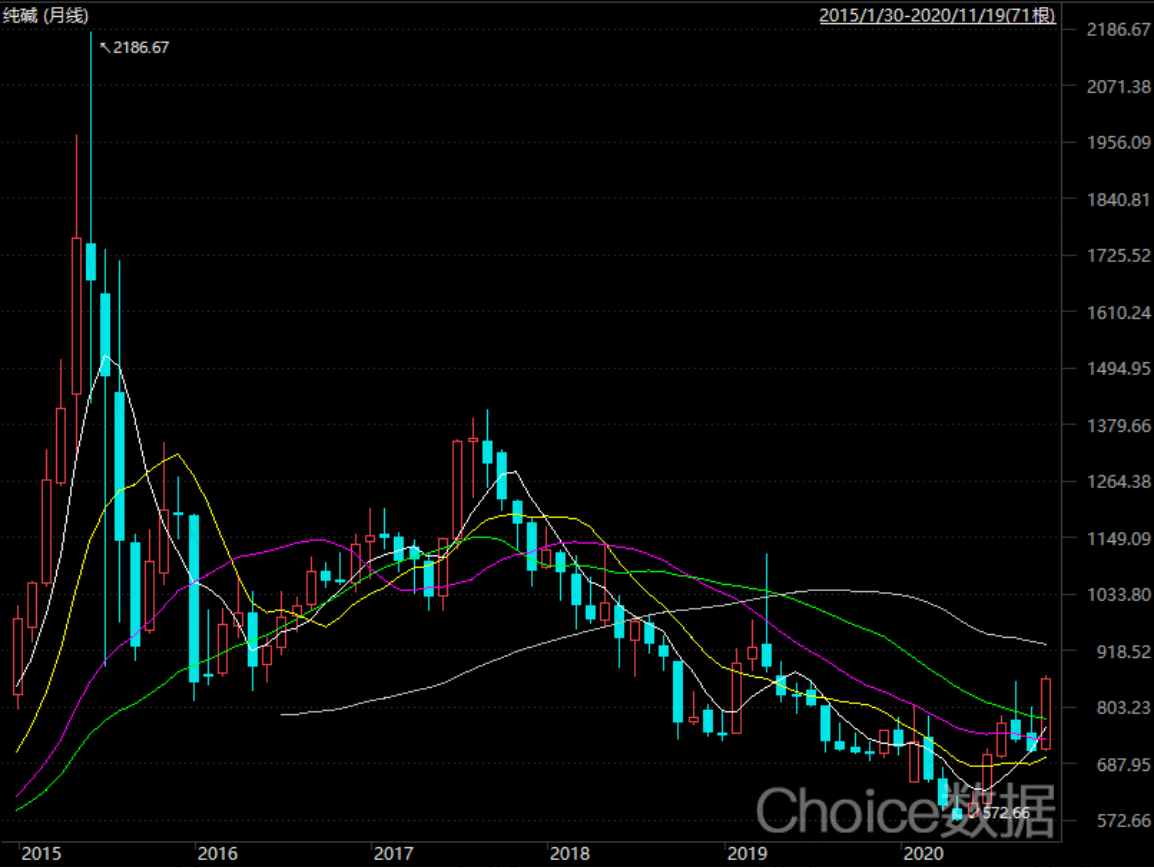The height and width of the screenshot is (868, 1154).
Task: Click the last red candle at chart's right end
Action: click(1046, 713)
